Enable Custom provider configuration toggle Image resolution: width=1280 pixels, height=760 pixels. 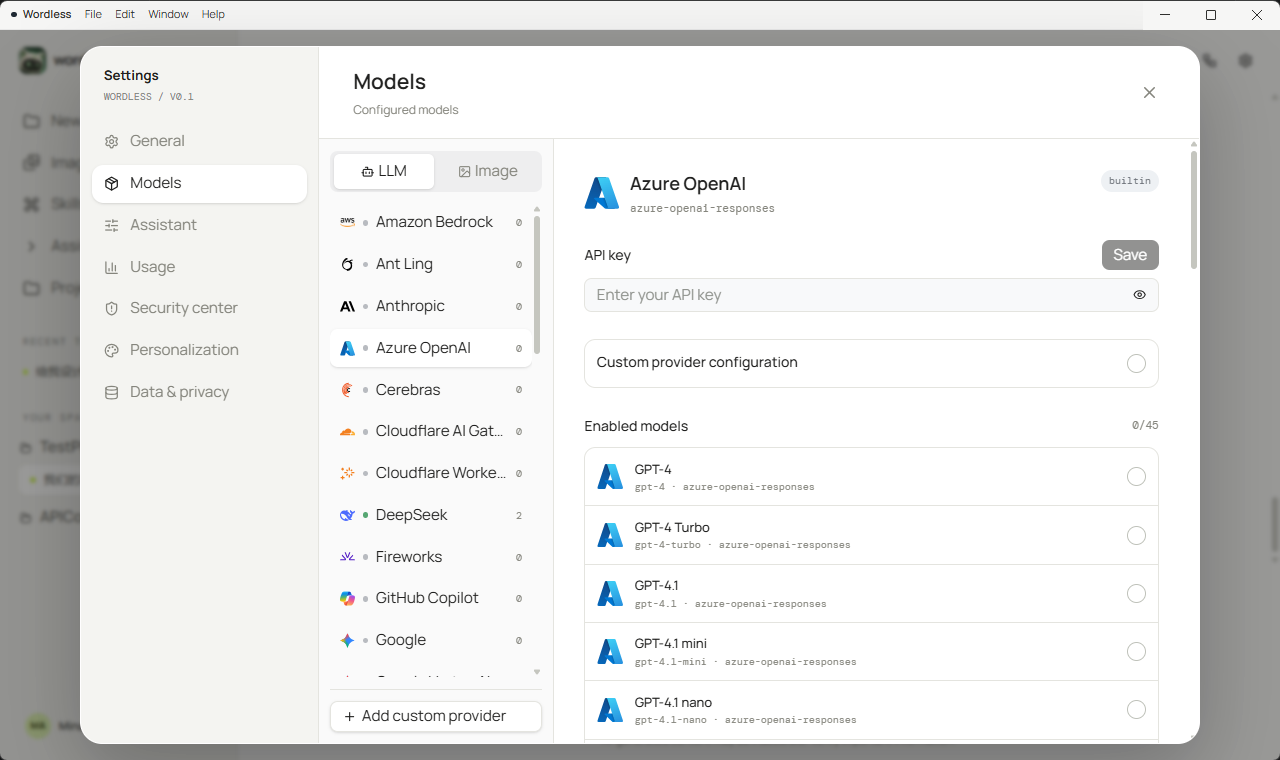pyautogui.click(x=1136, y=363)
